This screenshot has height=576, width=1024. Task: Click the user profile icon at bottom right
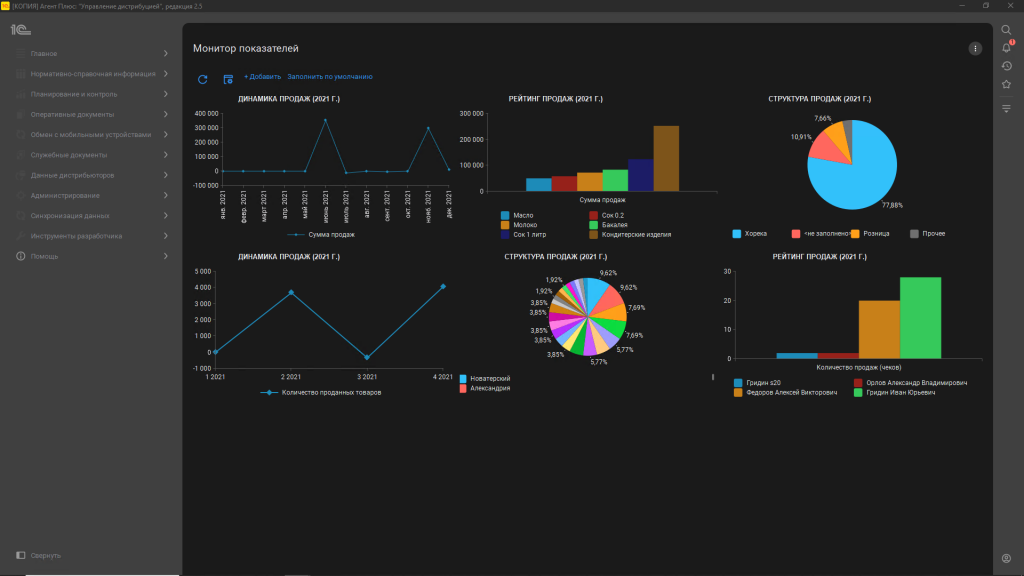(x=1006, y=557)
